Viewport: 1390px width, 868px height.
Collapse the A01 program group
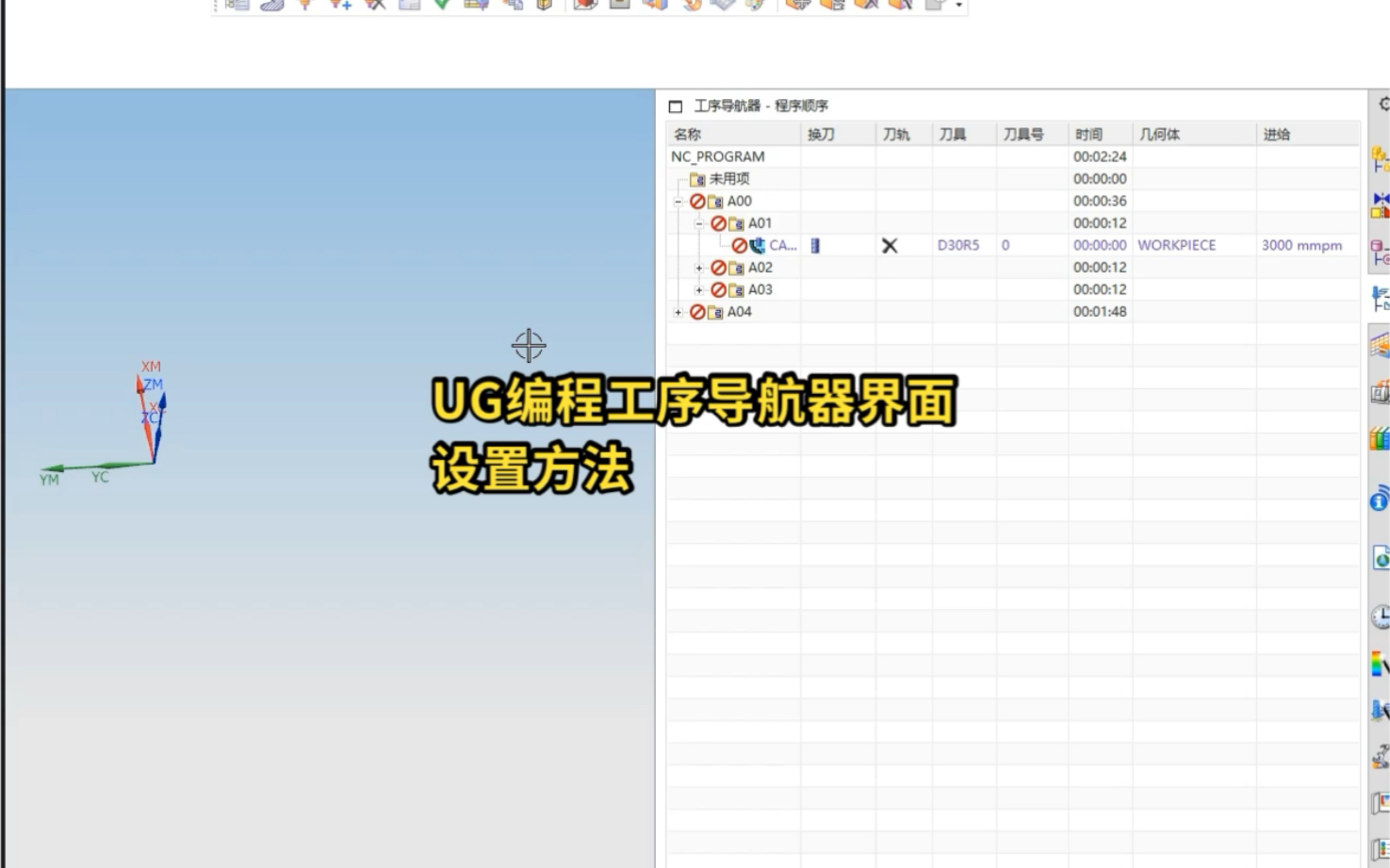699,223
